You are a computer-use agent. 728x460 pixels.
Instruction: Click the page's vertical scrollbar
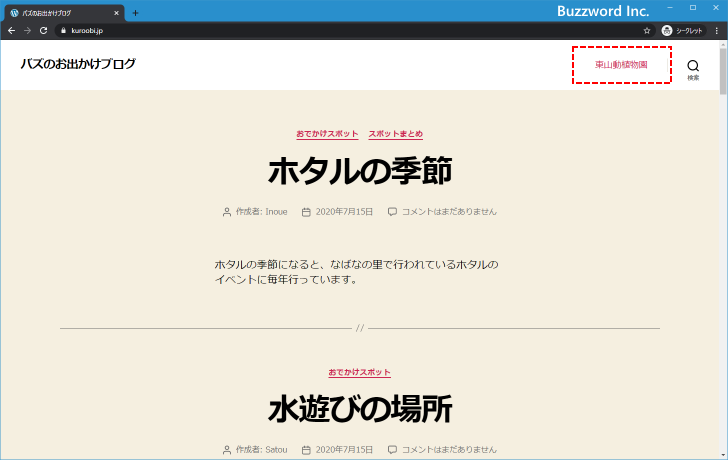[x=723, y=250]
